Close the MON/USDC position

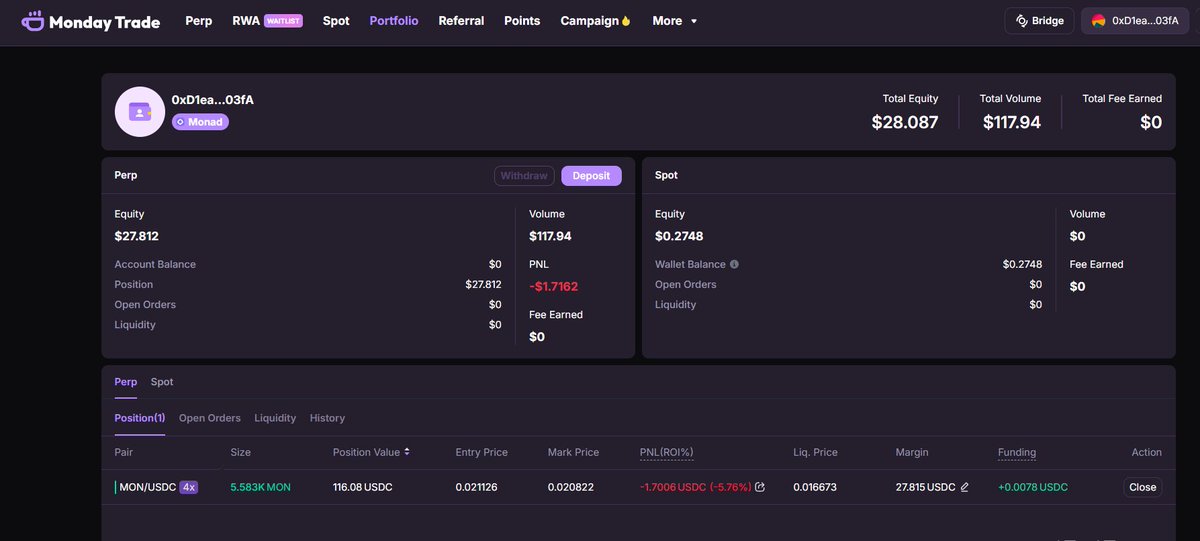[1142, 487]
